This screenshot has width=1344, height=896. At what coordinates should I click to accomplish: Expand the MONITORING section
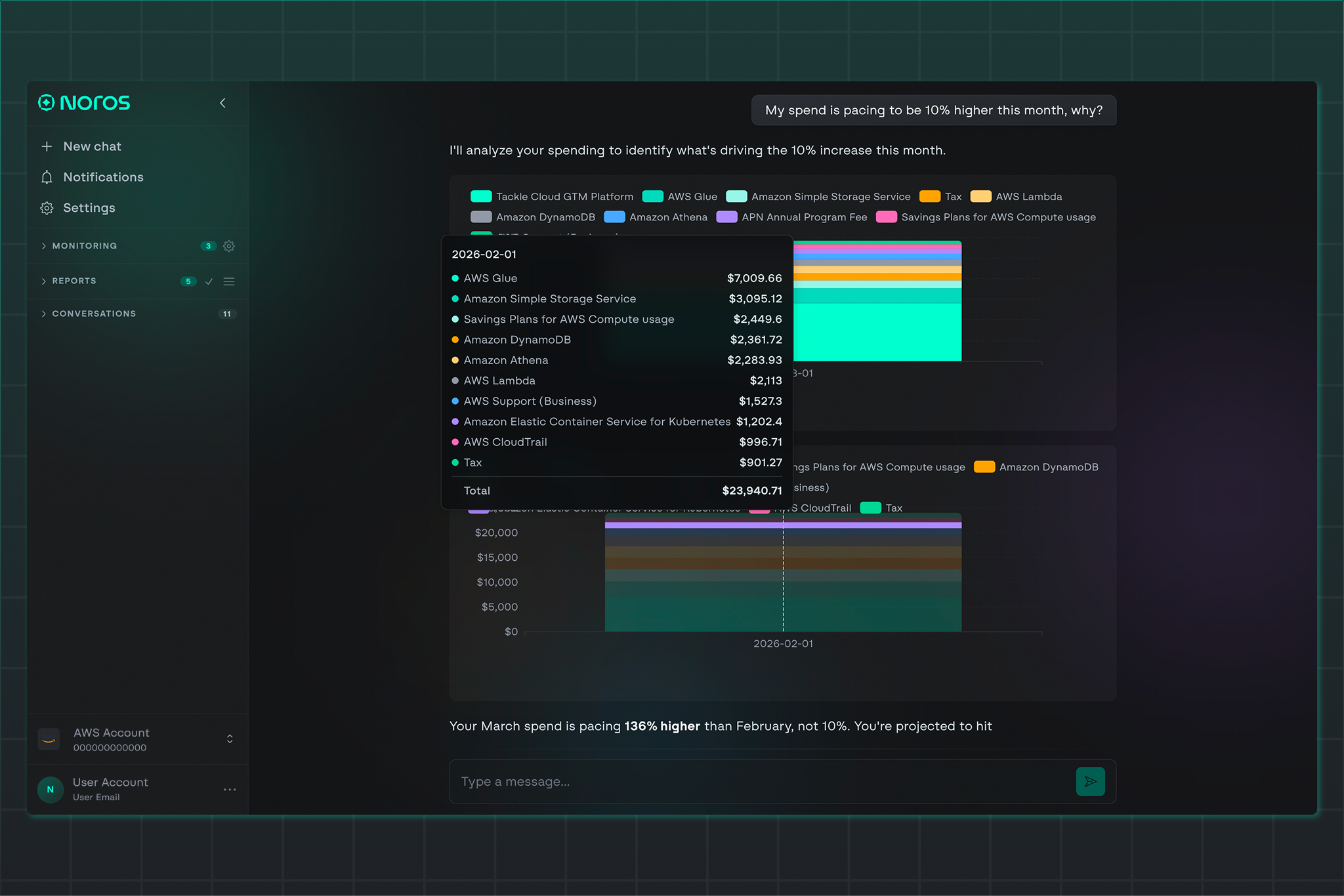(x=43, y=246)
